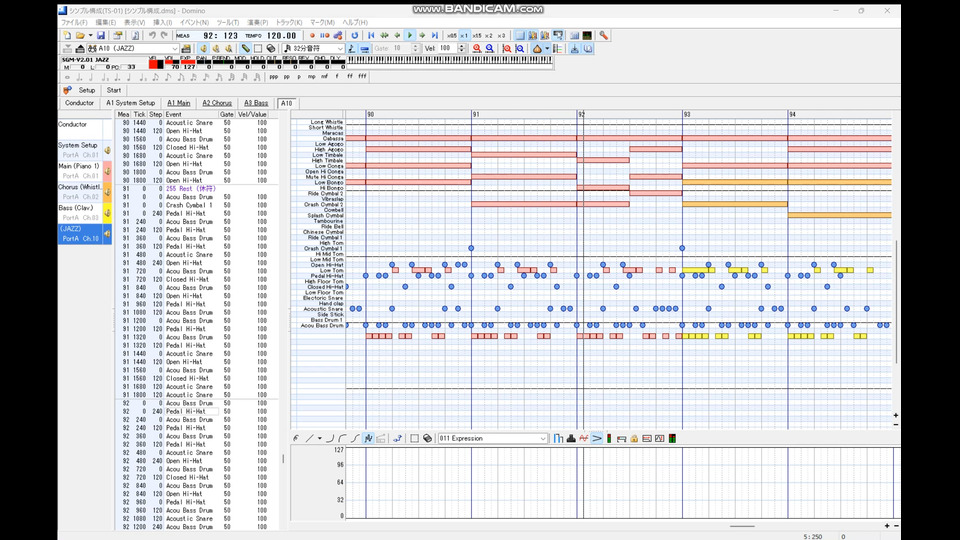This screenshot has height=540, width=960.
Task: Open settings with the wrench icon
Action: pos(604,36)
